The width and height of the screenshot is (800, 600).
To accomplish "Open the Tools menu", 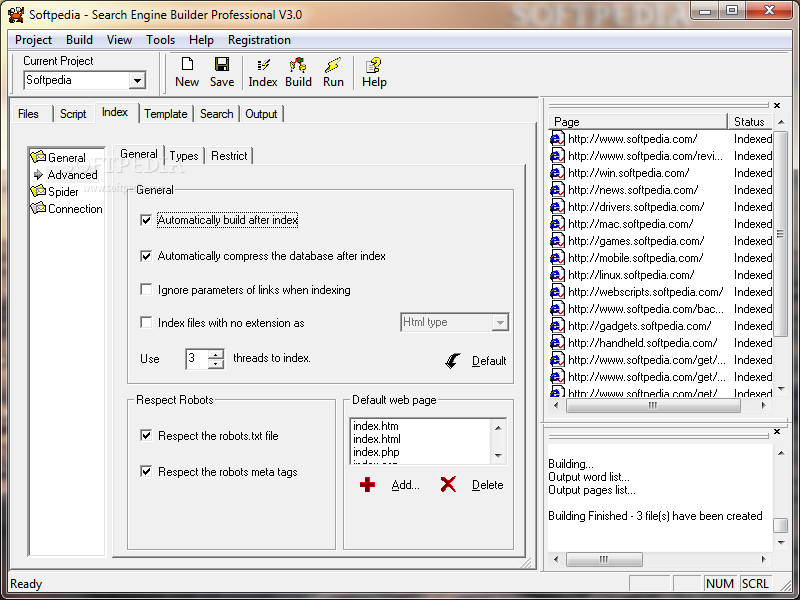I will tap(160, 40).
